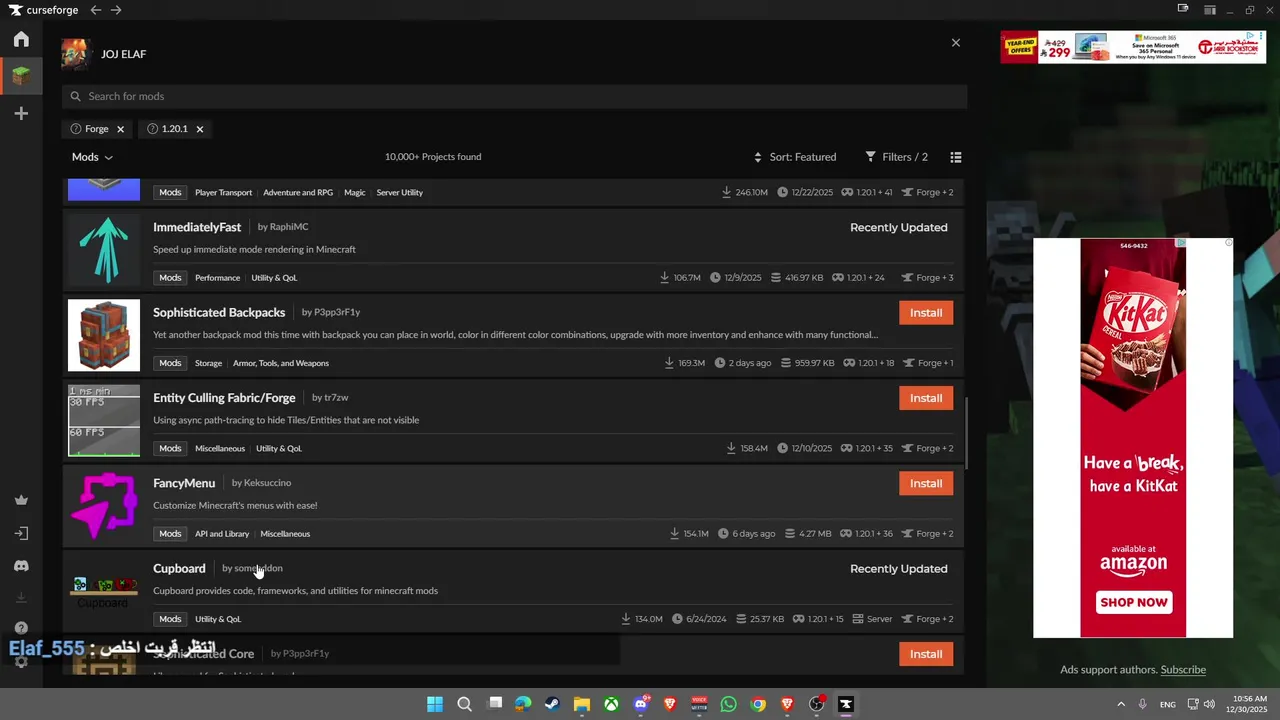The width and height of the screenshot is (1280, 720).
Task: Click the Entity Culling FPS thumbnail
Action: pos(104,420)
